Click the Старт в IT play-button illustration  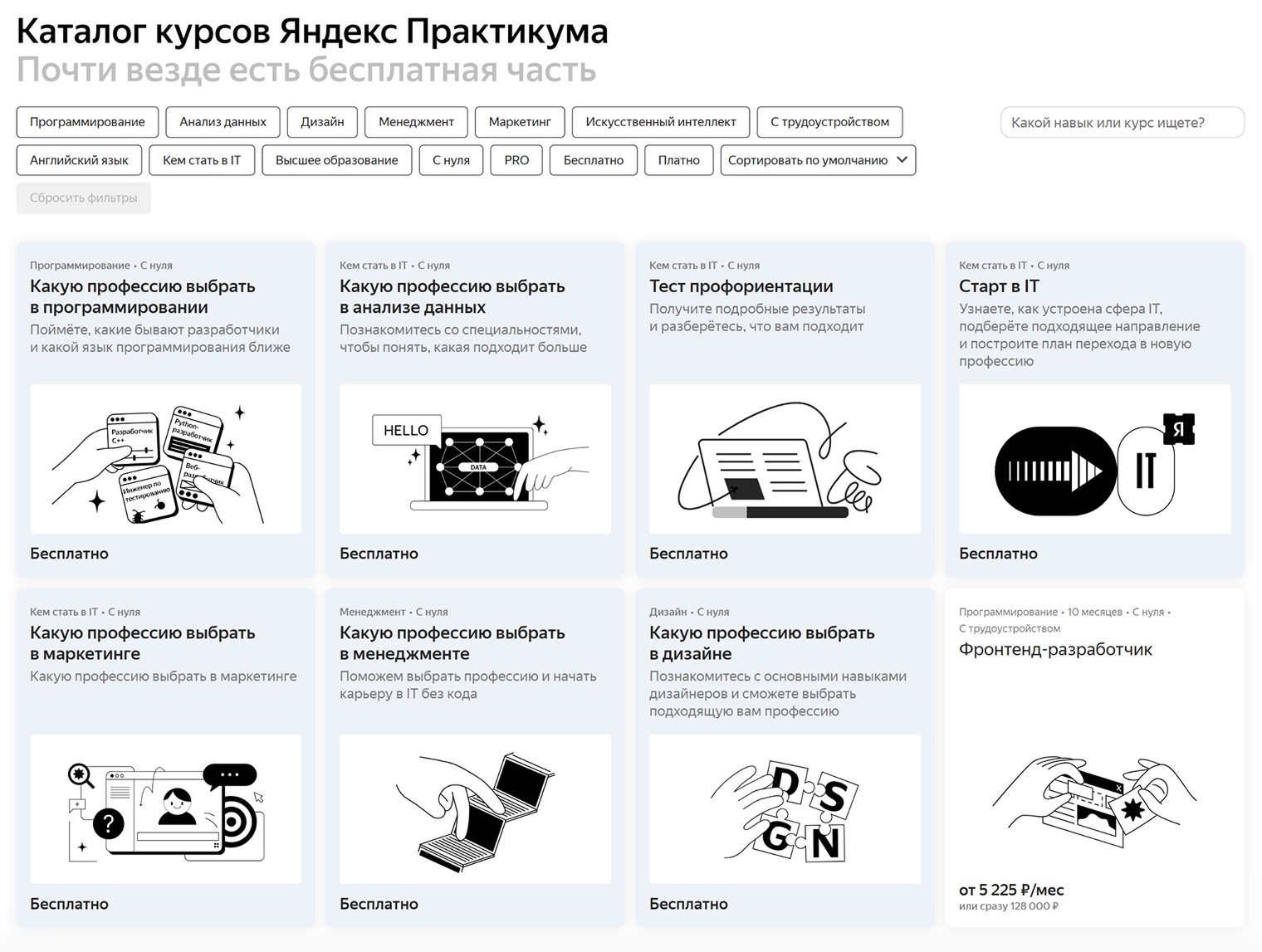click(1094, 459)
